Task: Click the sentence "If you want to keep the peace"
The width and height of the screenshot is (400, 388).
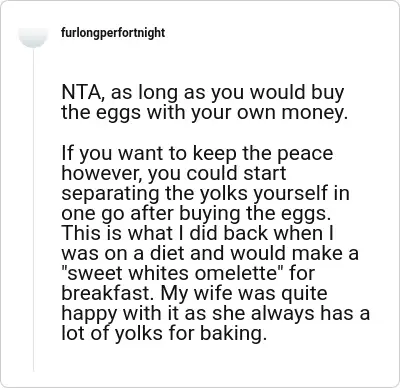Action: [x=197, y=154]
